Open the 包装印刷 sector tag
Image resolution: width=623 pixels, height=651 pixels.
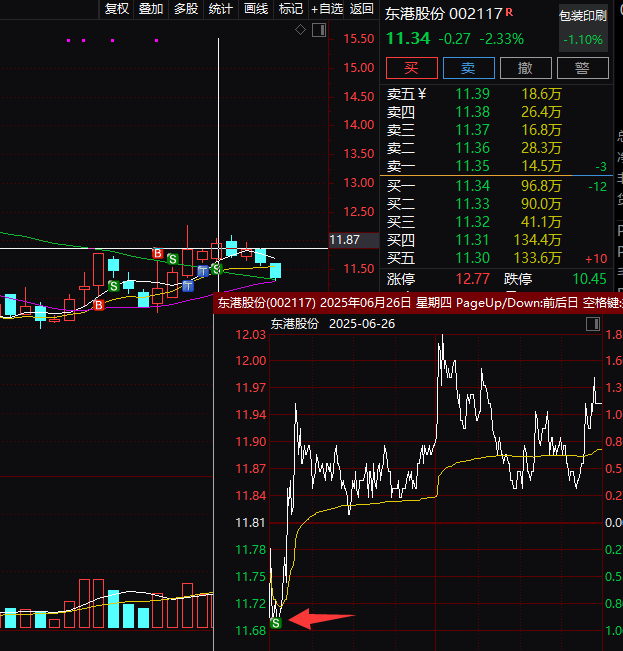[583, 16]
